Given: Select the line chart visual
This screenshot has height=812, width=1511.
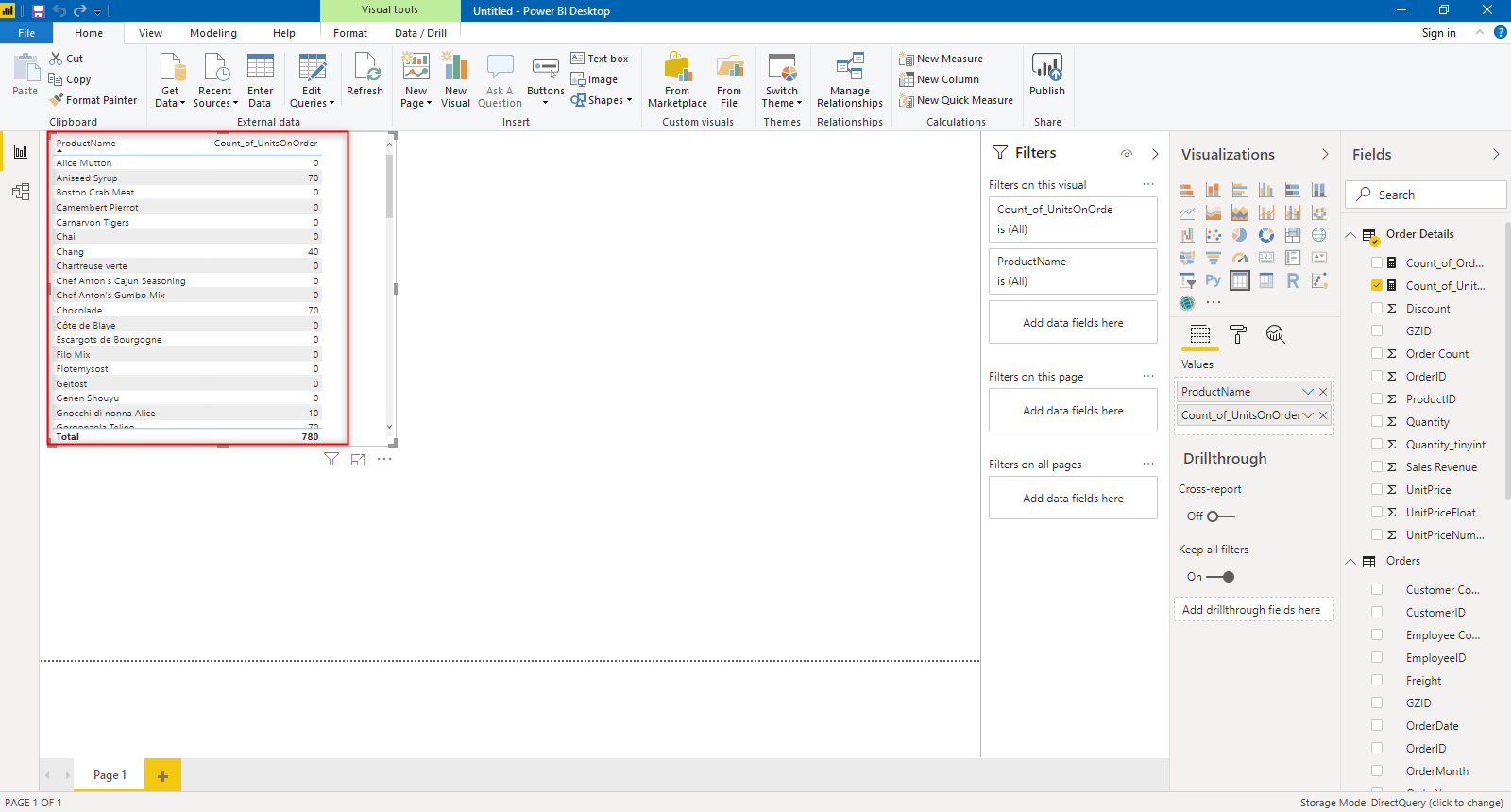Looking at the screenshot, I should coord(1187,212).
